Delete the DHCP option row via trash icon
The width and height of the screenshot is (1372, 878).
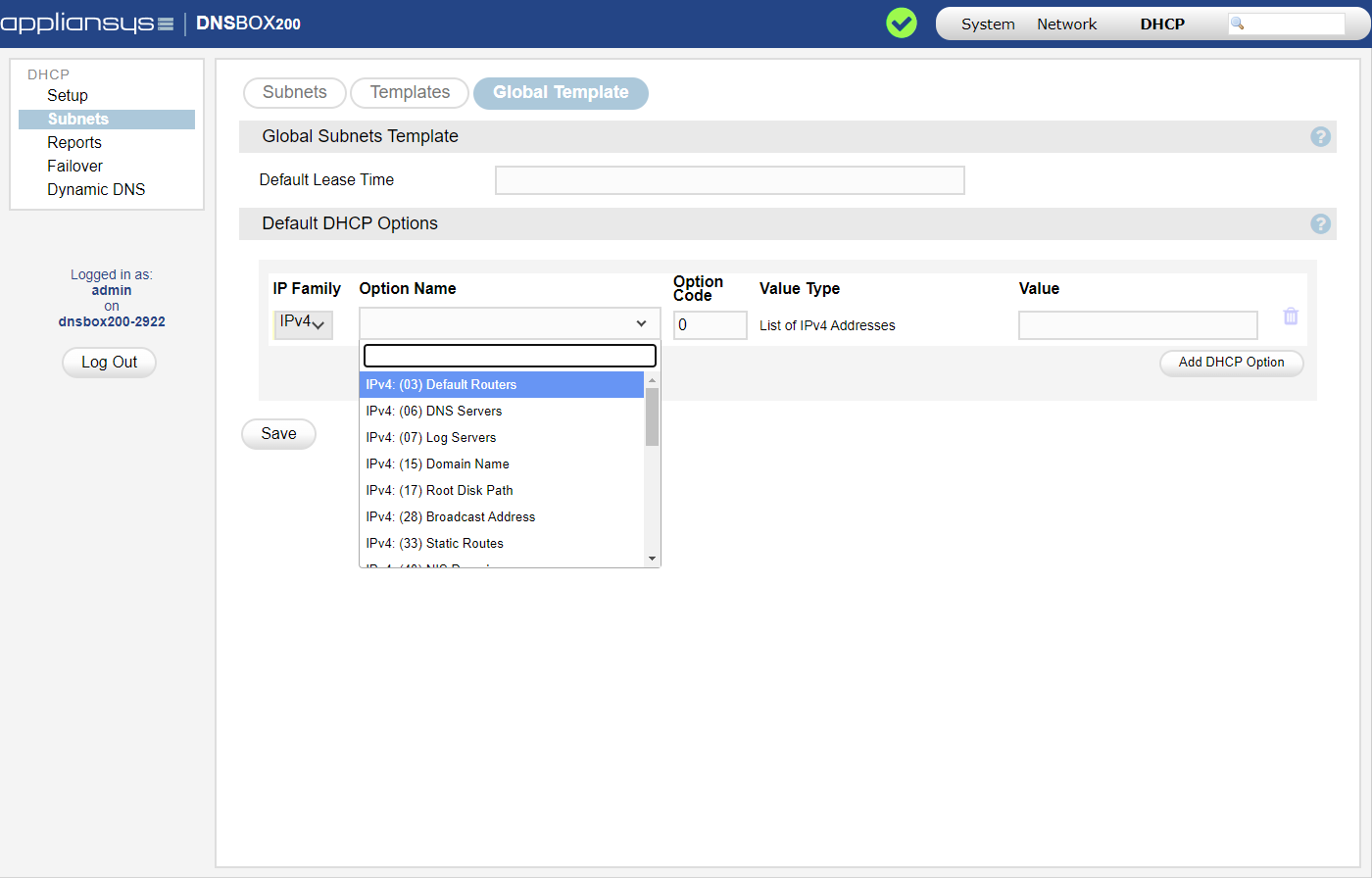(1291, 317)
